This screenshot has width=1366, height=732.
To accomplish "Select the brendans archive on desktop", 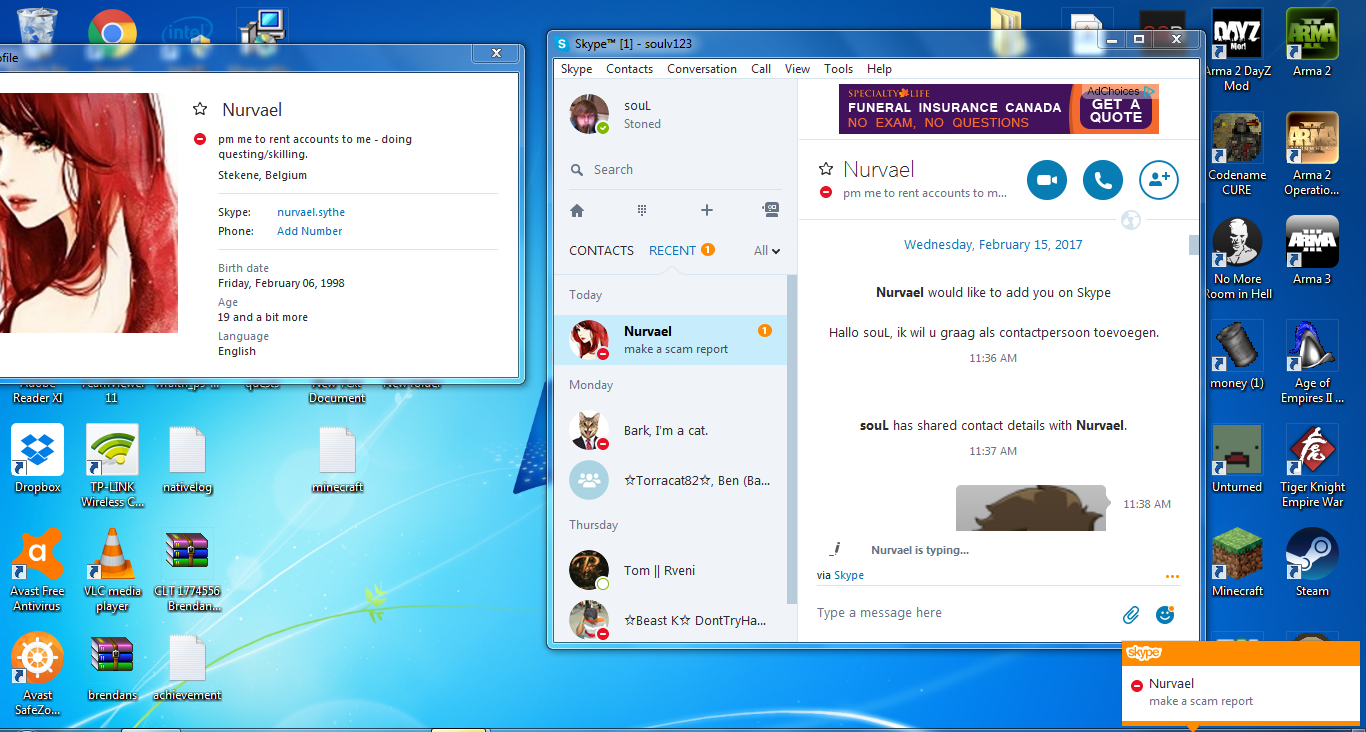I will pos(112,667).
